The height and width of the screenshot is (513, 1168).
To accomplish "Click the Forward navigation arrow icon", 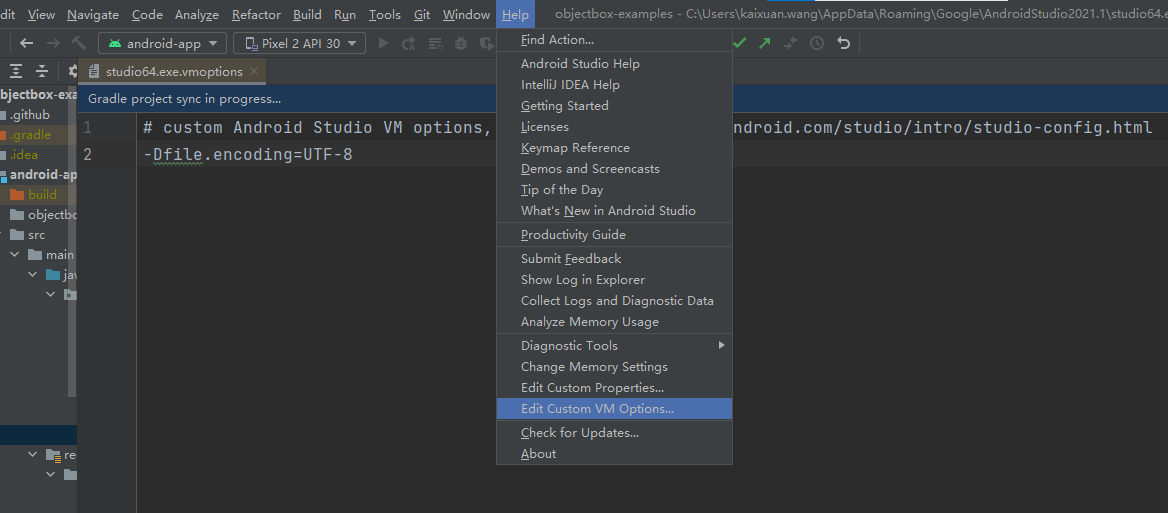I will coord(53,43).
